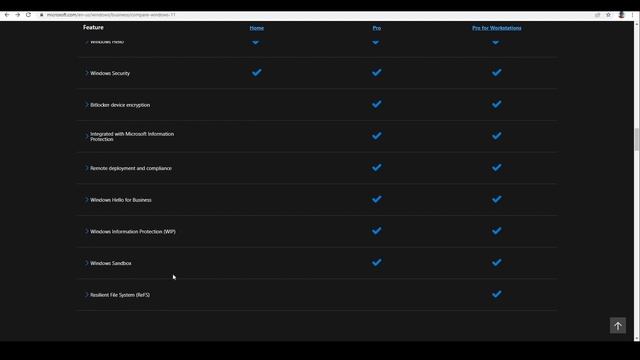The height and width of the screenshot is (360, 640).
Task: Bookmark this page with the star icon
Action: pos(608,15)
